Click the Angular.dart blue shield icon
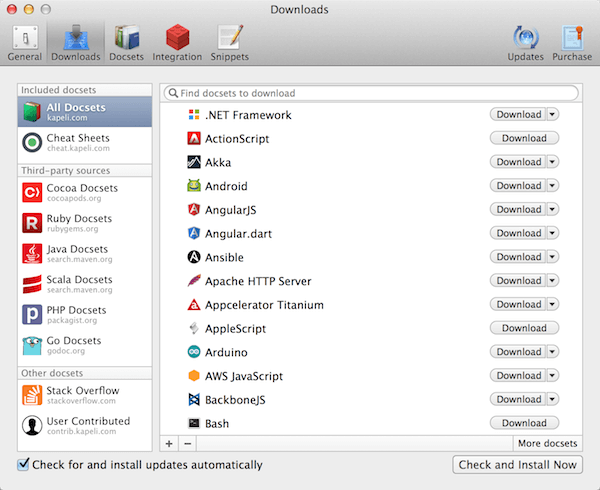600x490 pixels. [x=194, y=233]
